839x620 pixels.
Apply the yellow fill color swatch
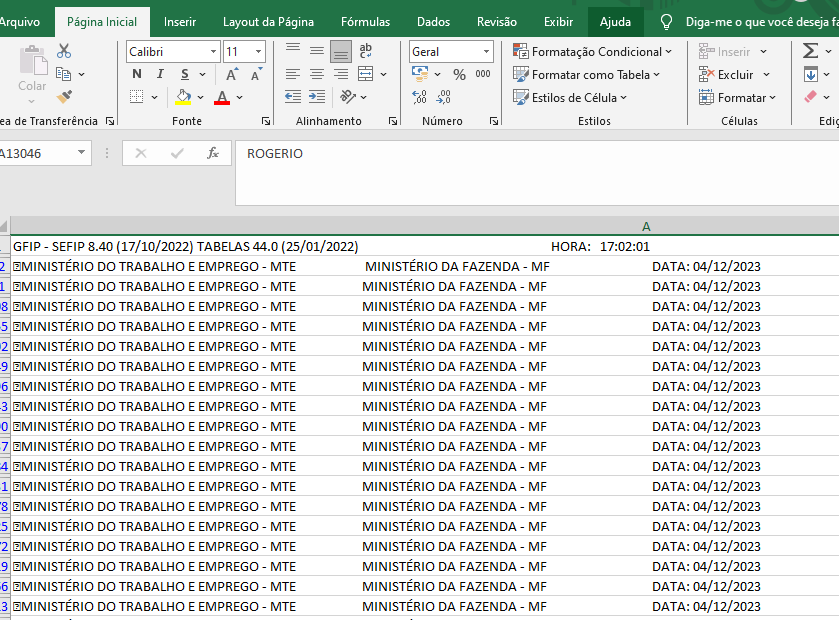(x=183, y=97)
